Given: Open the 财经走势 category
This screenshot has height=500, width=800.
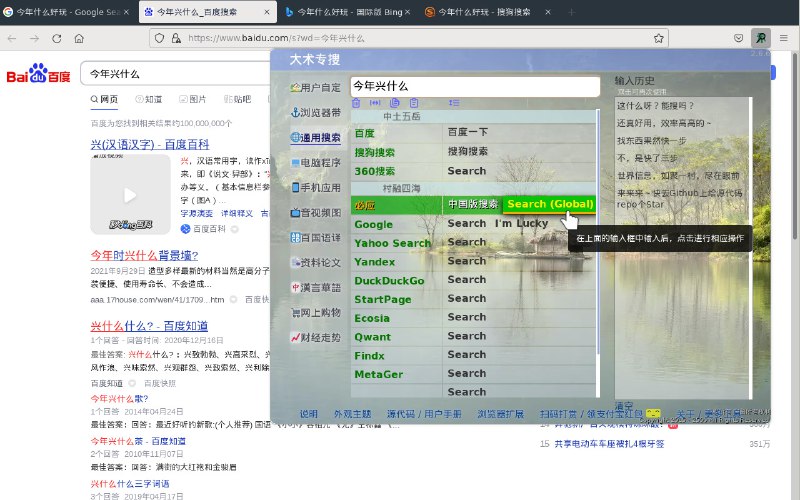Looking at the screenshot, I should click(x=315, y=338).
